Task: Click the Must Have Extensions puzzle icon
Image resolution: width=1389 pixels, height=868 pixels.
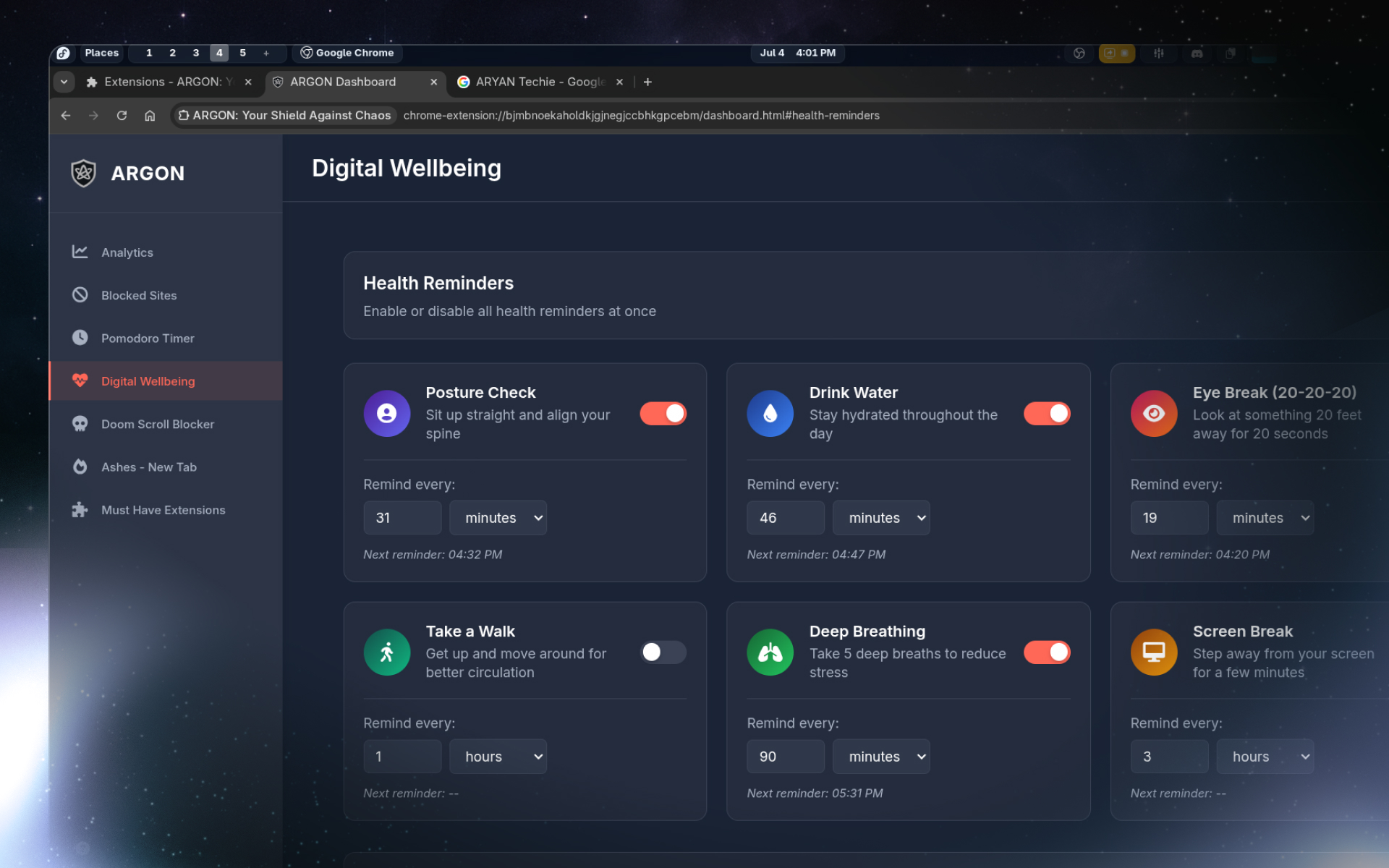Action: (80, 509)
